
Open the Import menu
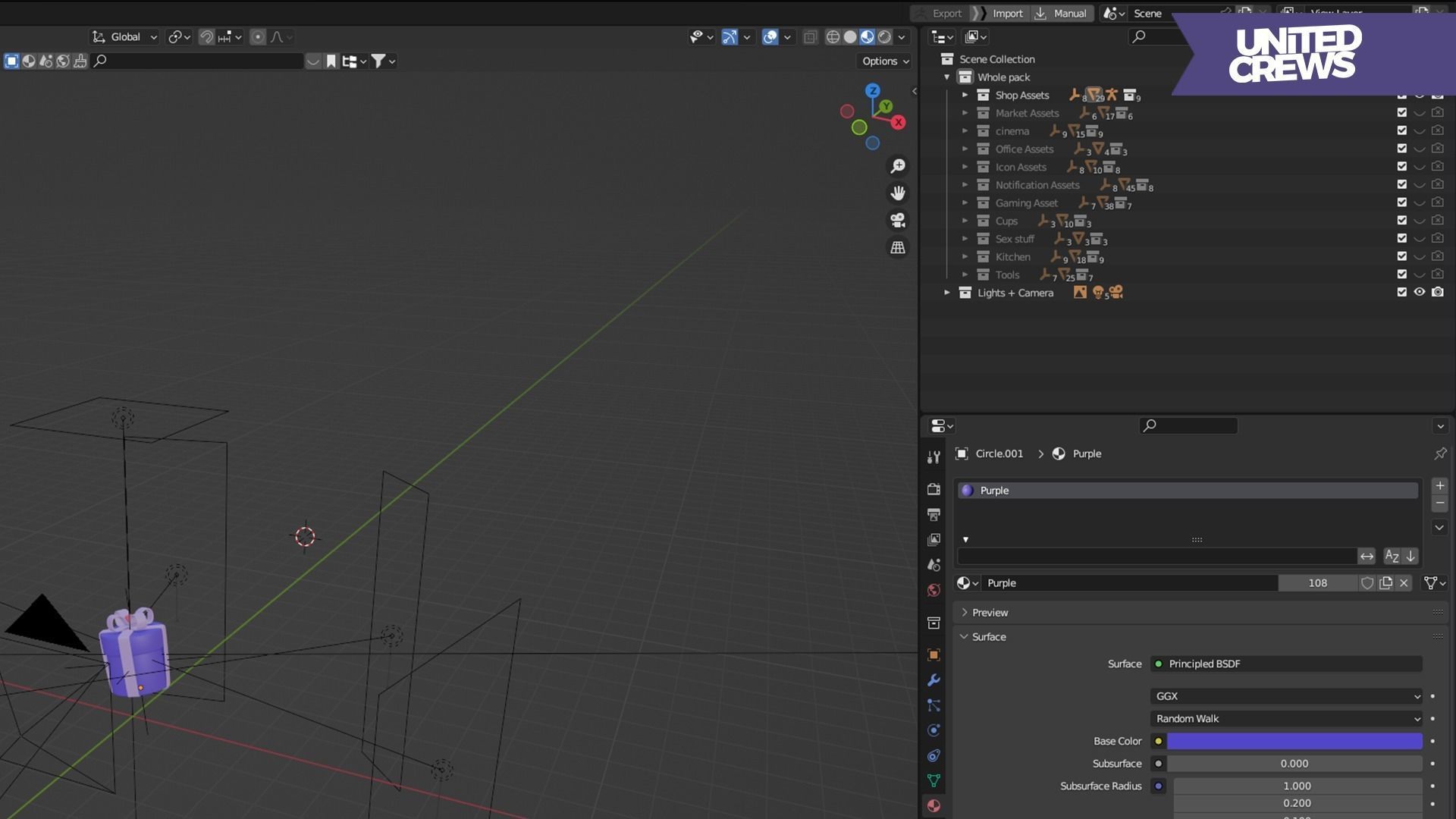pyautogui.click(x=1007, y=14)
